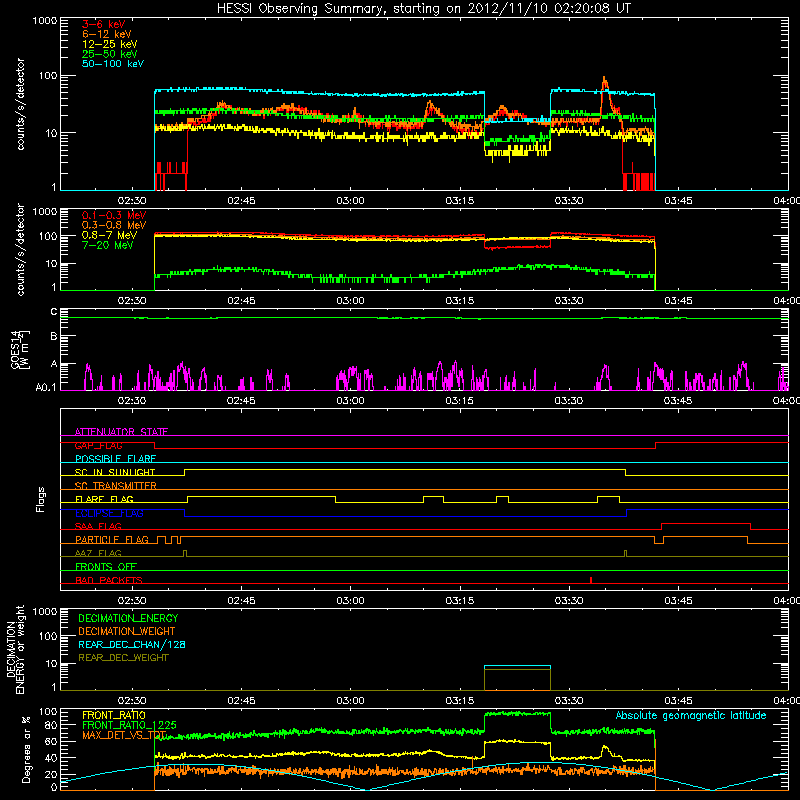The image size is (800, 800).
Task: Click the REAR_DEC_WEIGHT legend label
Action: (123, 658)
